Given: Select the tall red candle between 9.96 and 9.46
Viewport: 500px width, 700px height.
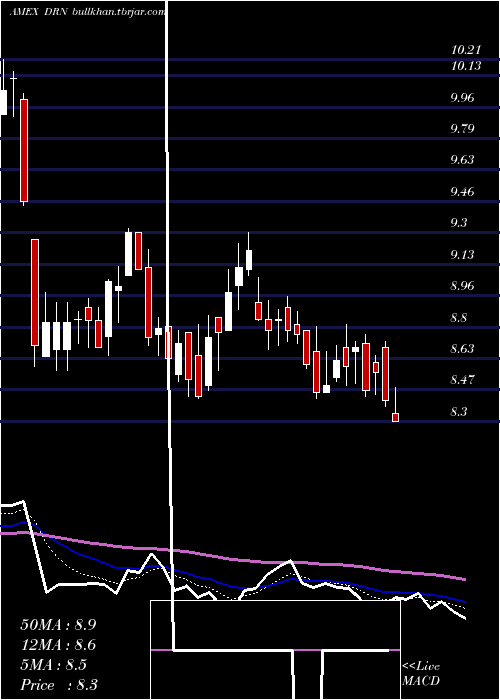Looking at the screenshot, I should coord(24,150).
